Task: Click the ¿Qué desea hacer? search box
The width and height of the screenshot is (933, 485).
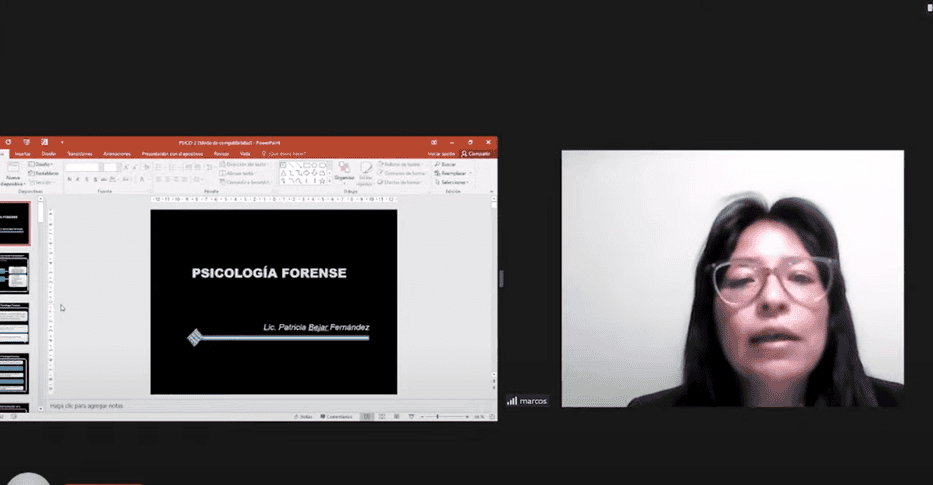Action: click(x=284, y=154)
